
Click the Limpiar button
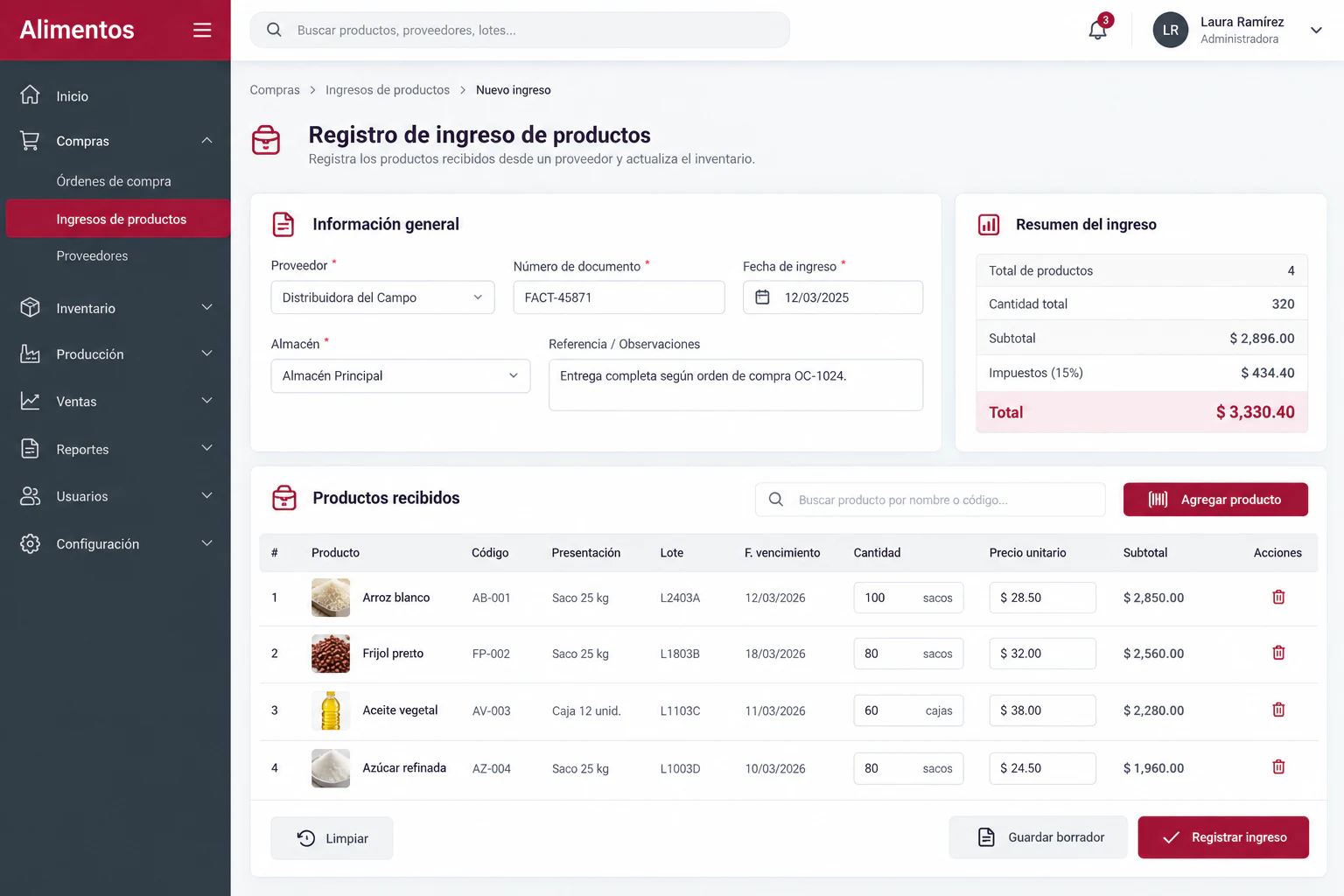(x=332, y=838)
